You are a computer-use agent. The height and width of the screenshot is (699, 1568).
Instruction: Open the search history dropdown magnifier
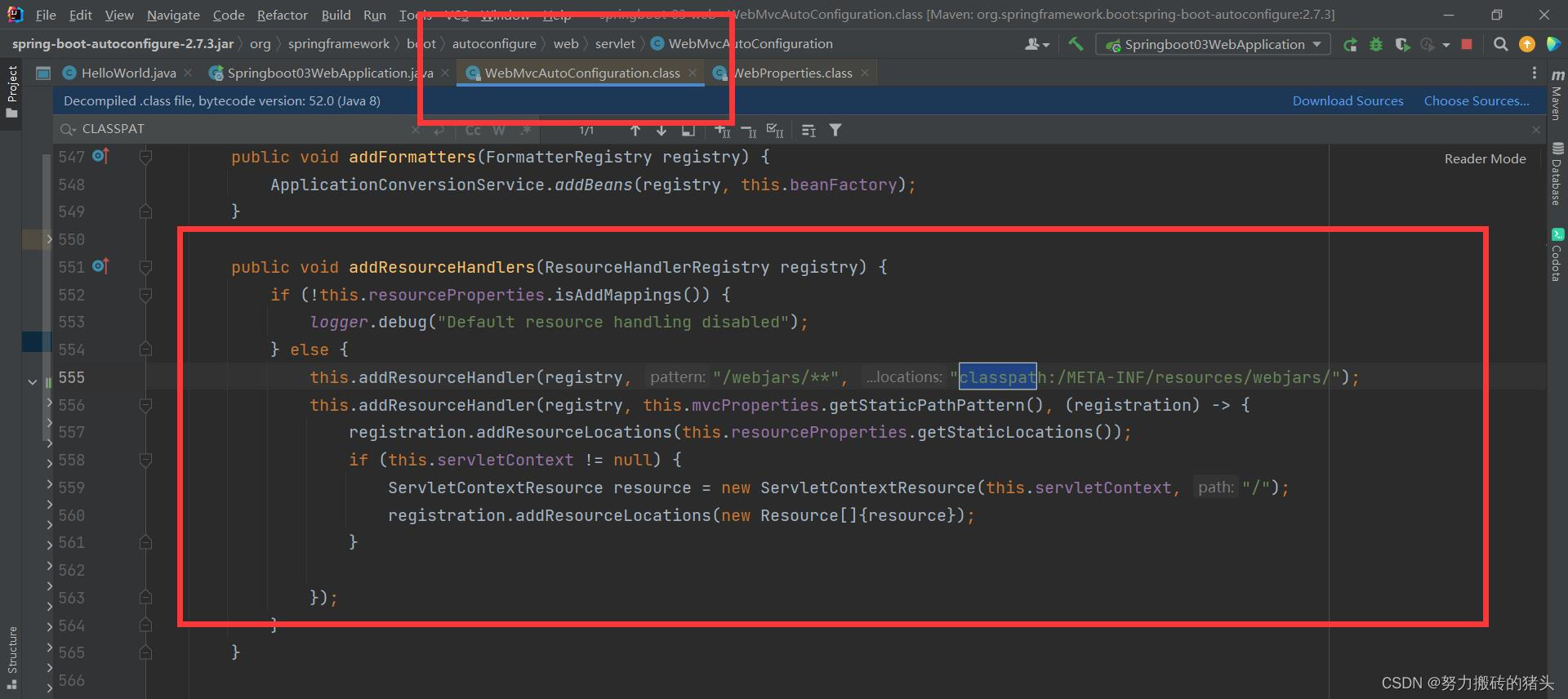pos(68,129)
